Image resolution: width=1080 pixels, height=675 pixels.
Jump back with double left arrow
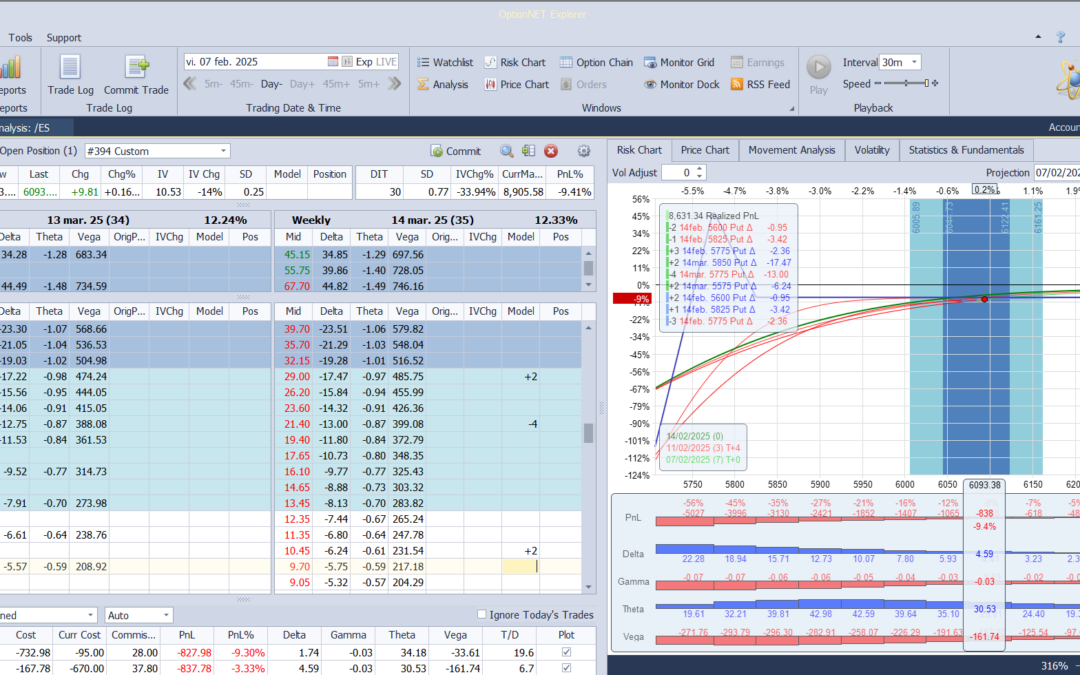click(x=190, y=84)
